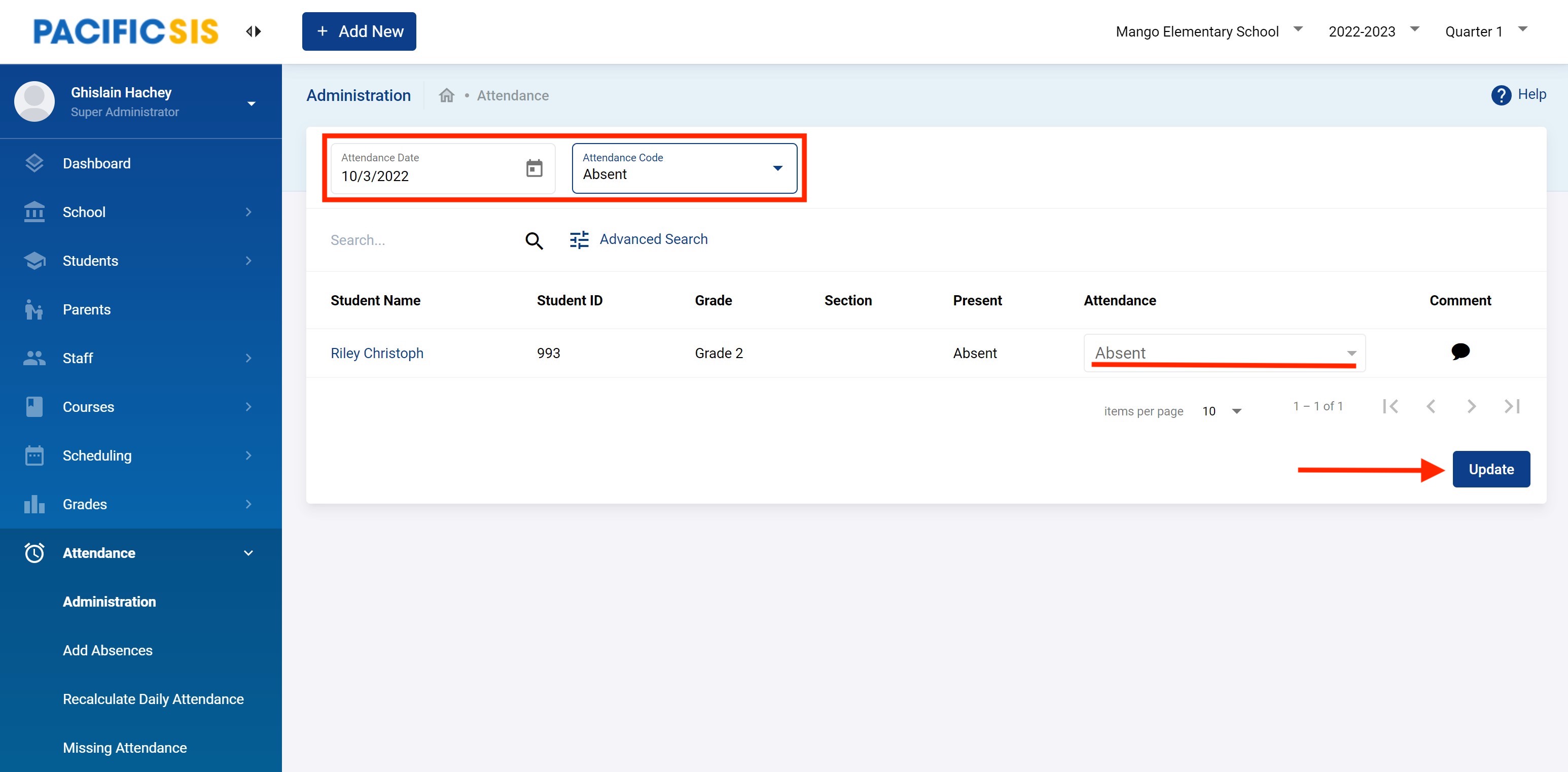This screenshot has height=772, width=1568.
Task: Click into the Search text field
Action: (x=420, y=240)
